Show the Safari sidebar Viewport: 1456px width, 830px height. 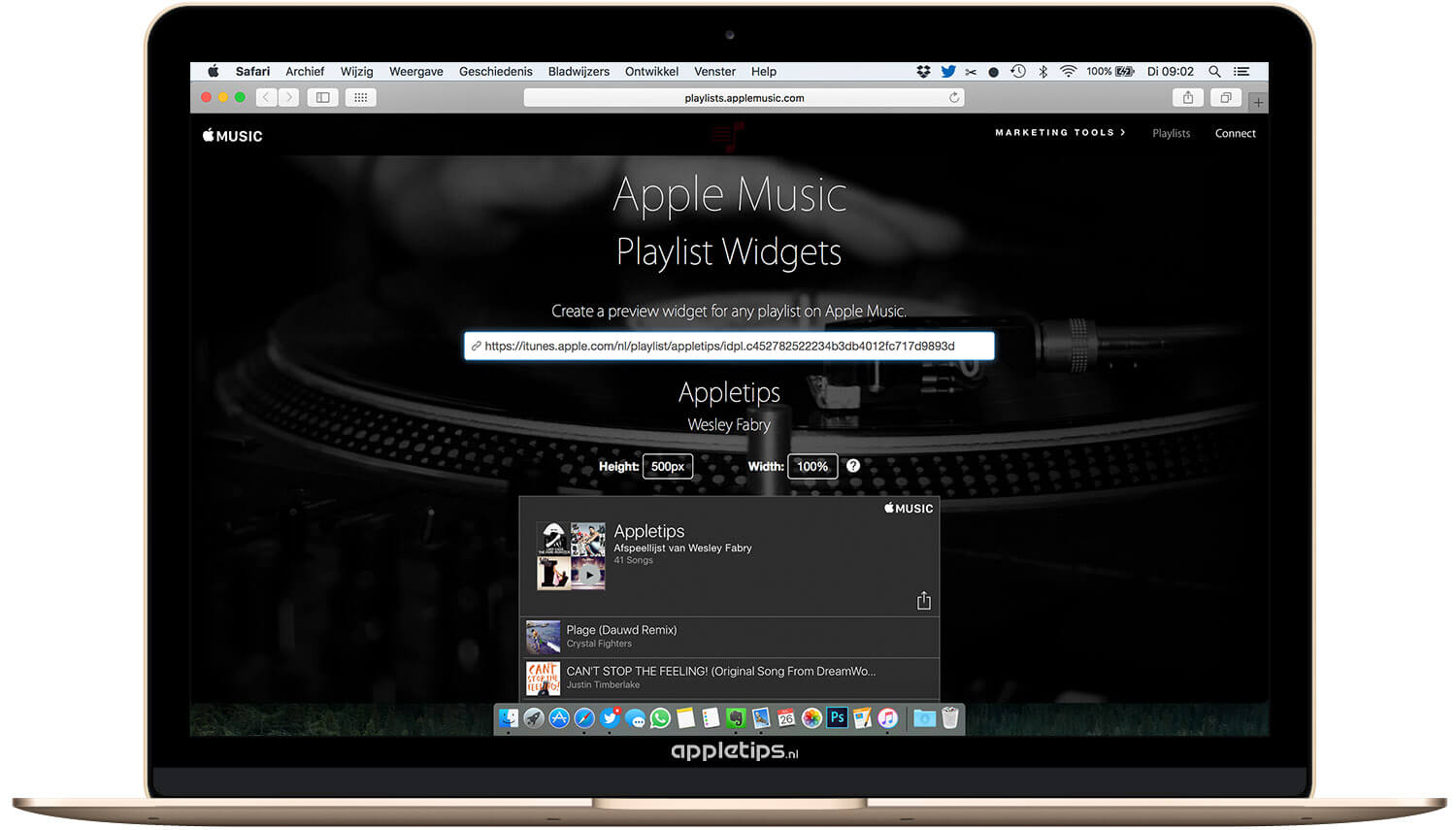click(322, 97)
